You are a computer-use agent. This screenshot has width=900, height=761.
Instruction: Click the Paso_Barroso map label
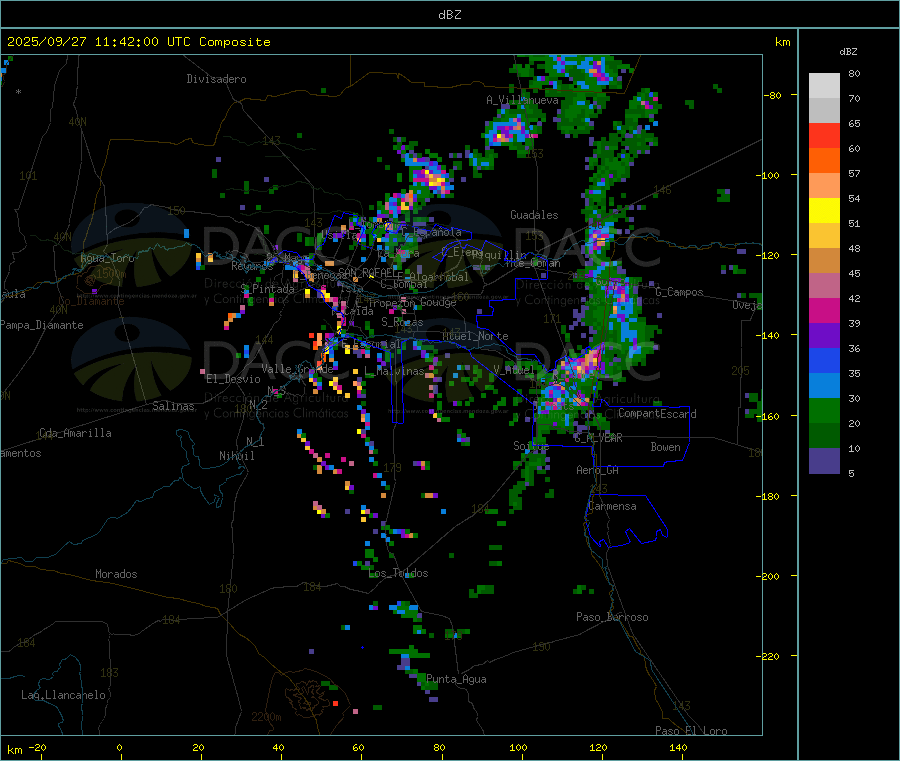coord(612,617)
